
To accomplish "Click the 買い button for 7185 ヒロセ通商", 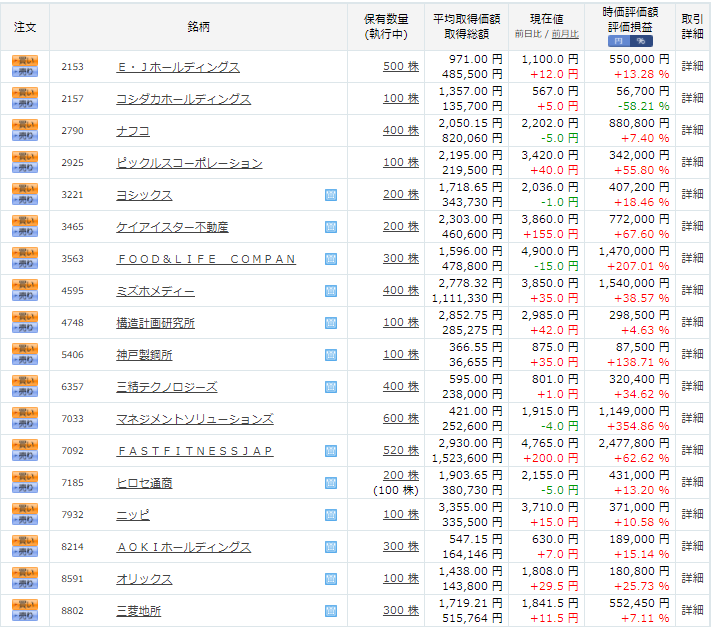I will (x=25, y=477).
